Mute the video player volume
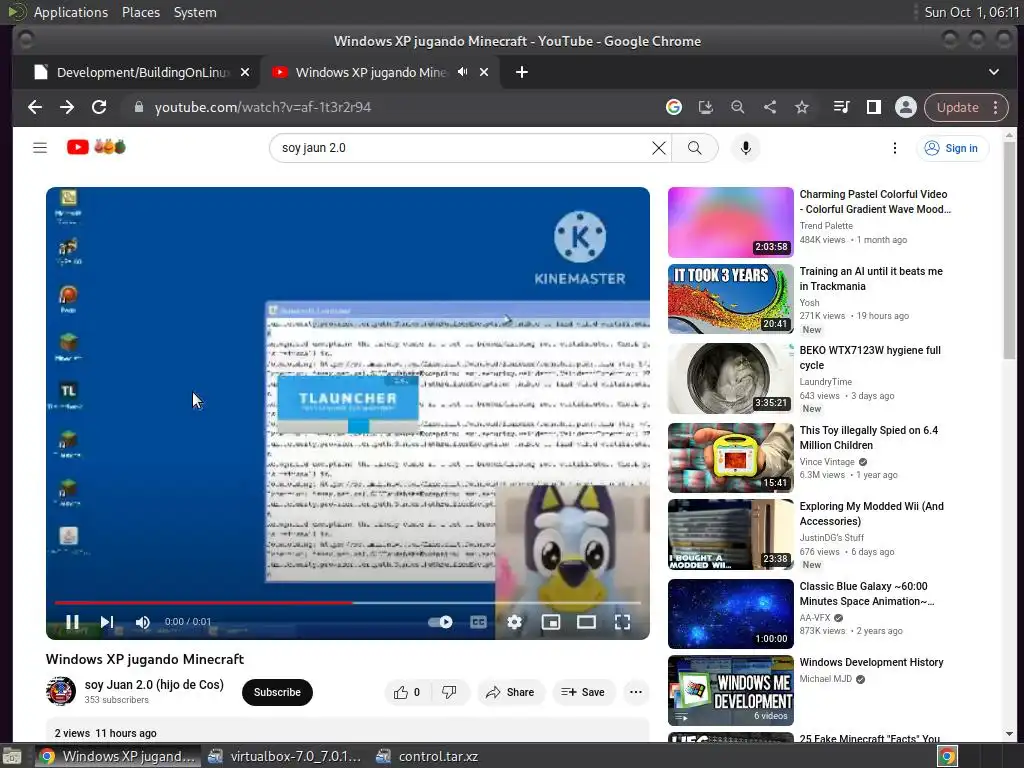The image size is (1024, 768). [x=142, y=622]
